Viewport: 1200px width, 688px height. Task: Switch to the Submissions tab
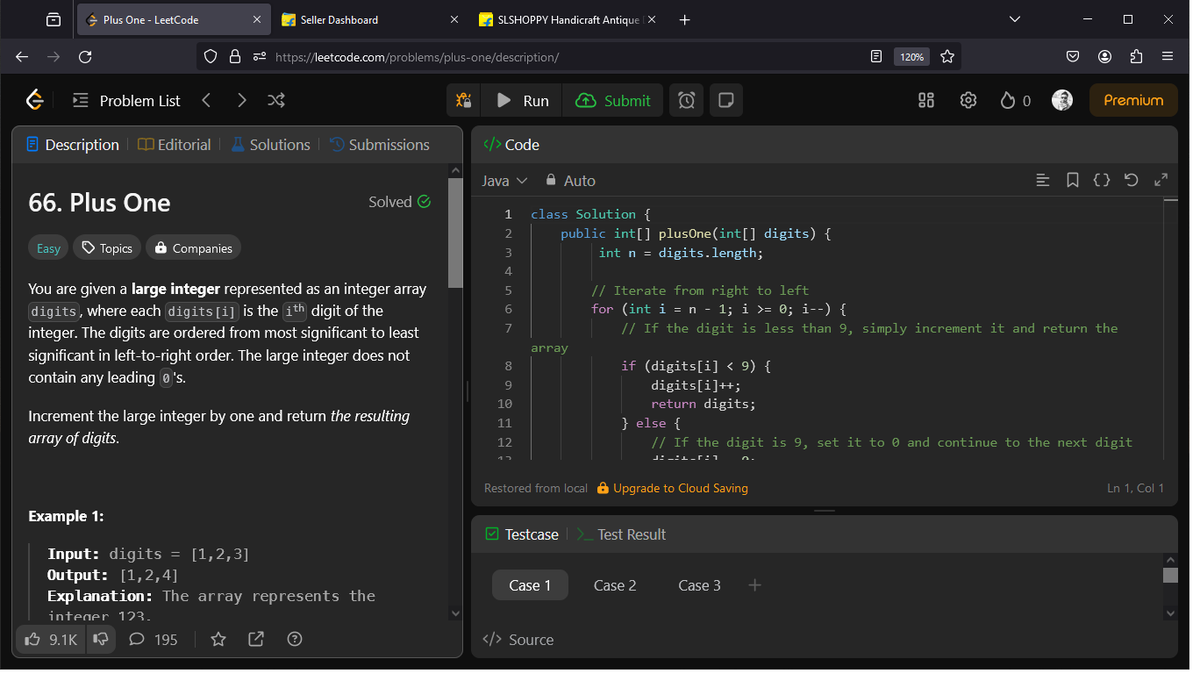point(379,145)
